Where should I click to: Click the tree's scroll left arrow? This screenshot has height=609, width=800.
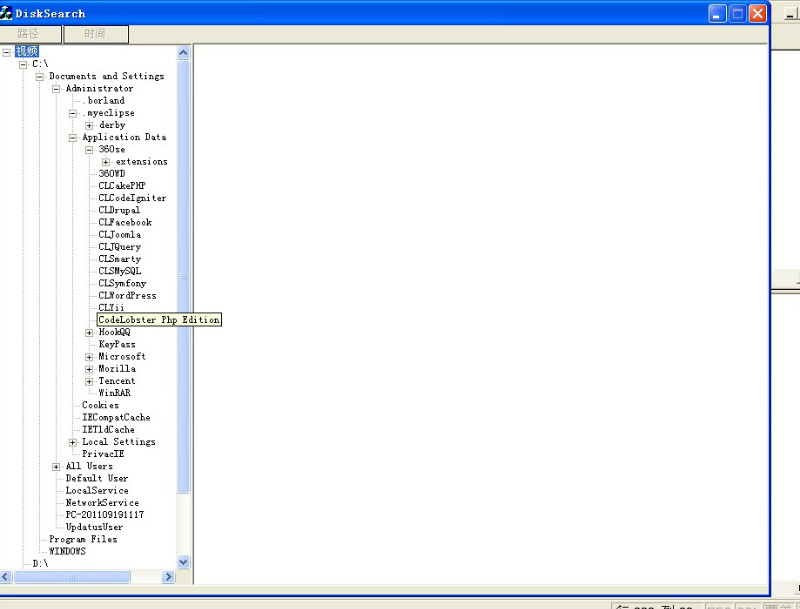pos(6,577)
